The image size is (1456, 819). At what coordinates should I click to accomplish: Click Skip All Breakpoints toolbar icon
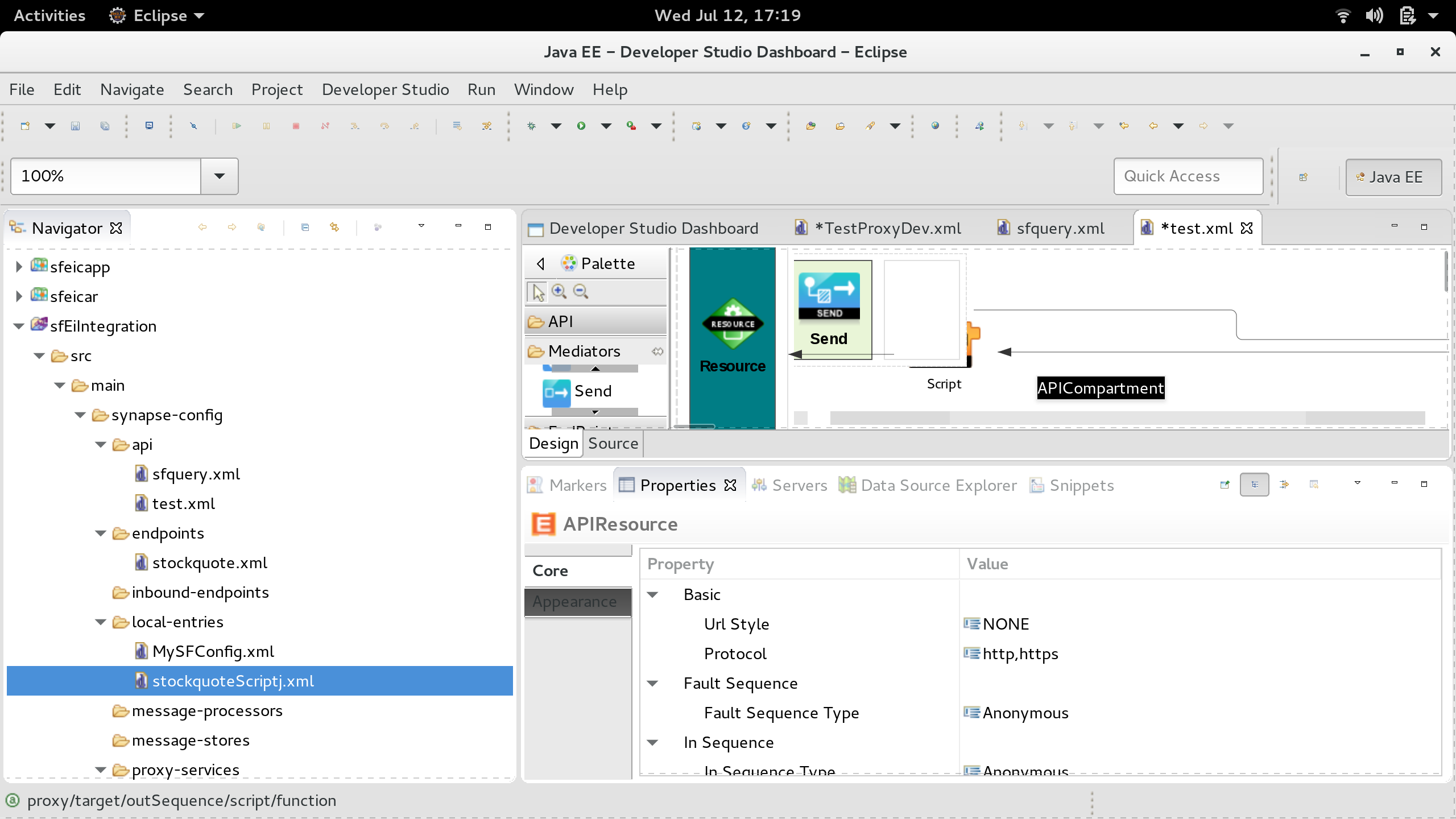pyautogui.click(x=193, y=126)
